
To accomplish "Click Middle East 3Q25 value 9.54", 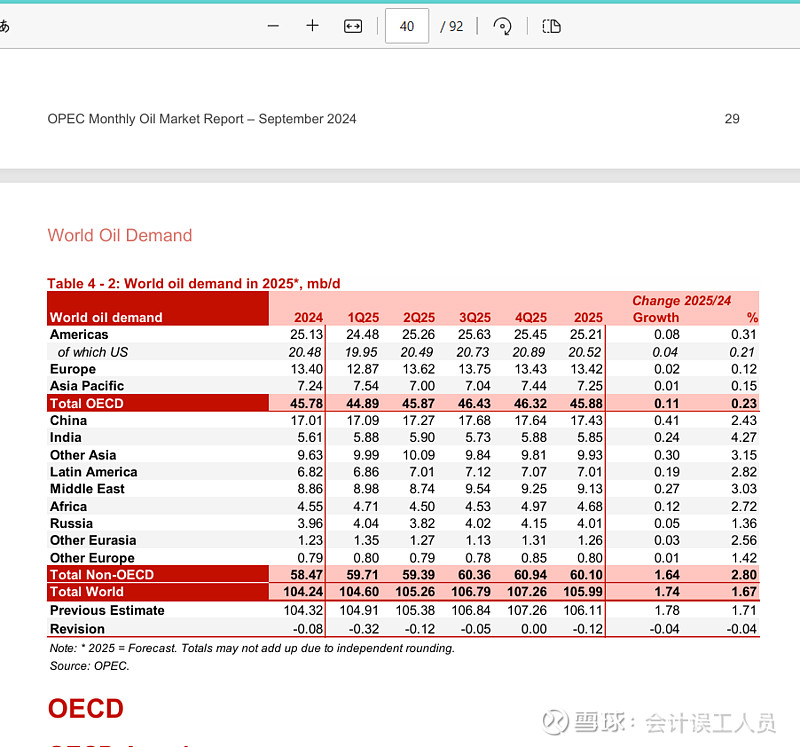I will tap(478, 489).
